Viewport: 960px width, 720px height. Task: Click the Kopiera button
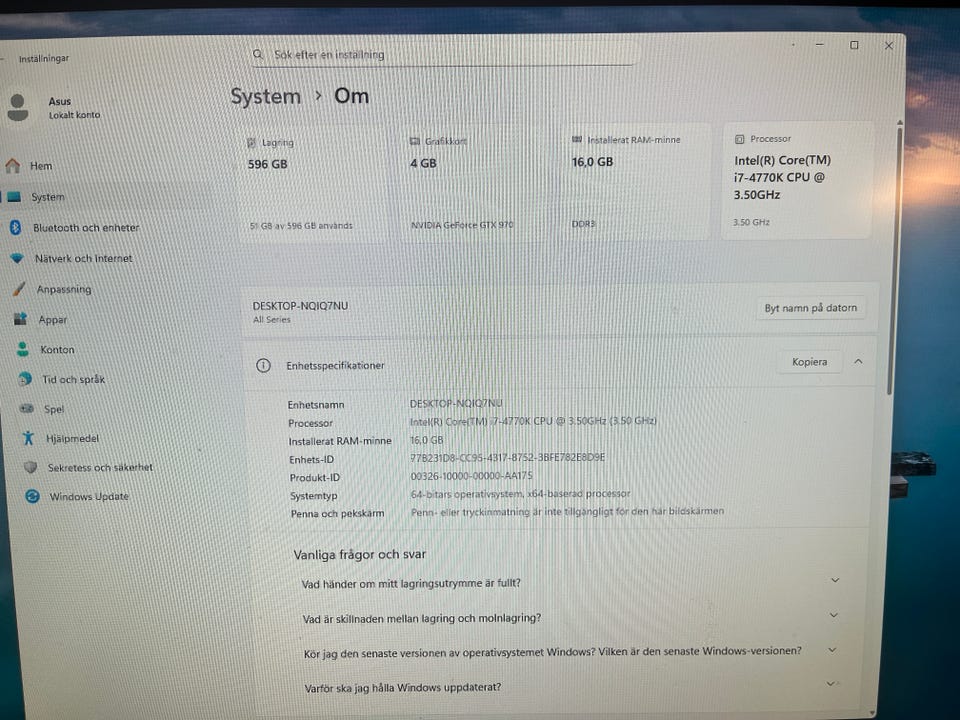point(809,362)
